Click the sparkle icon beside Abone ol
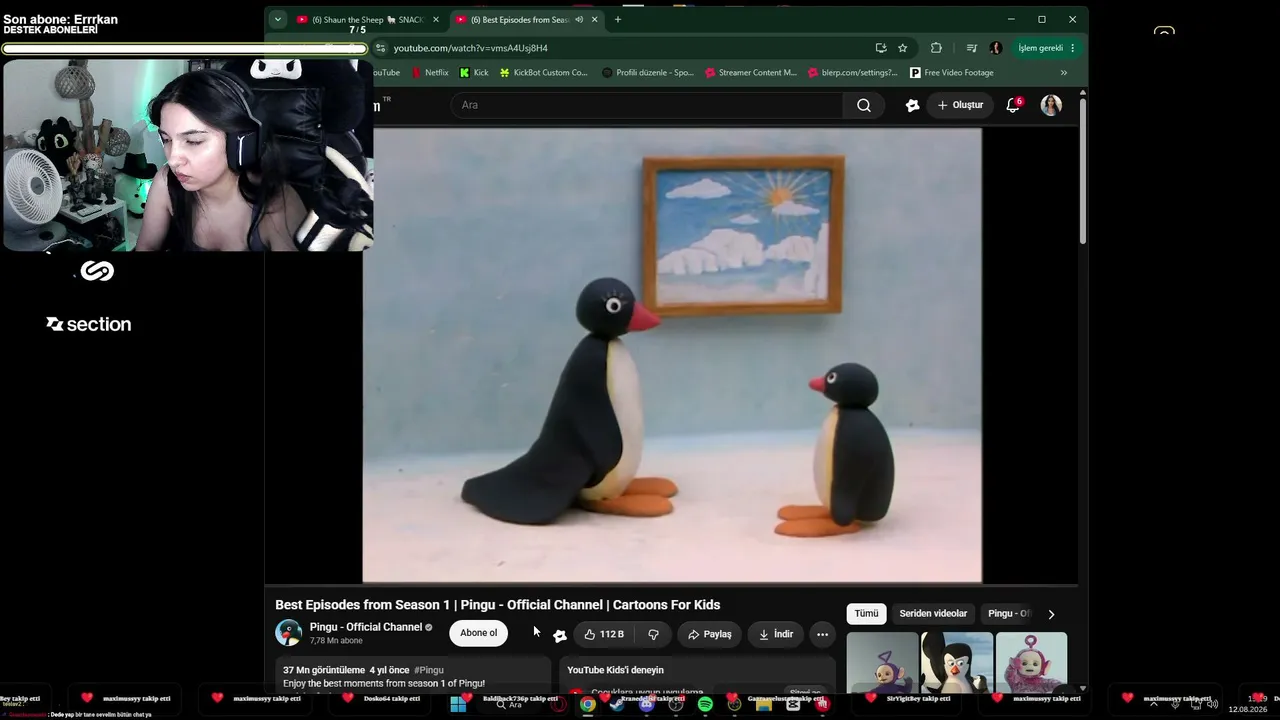The image size is (1280, 720). click(560, 635)
